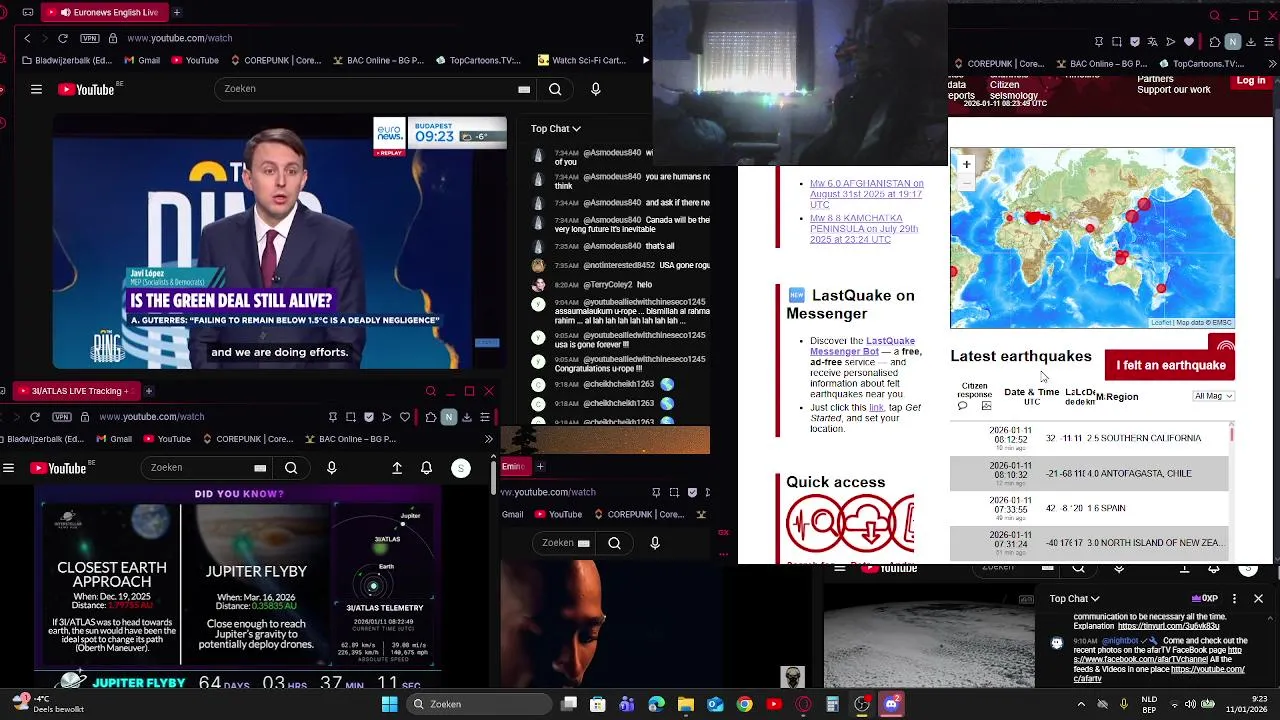Click the SOUTHERN CALIFORNIA earthquake row
This screenshot has height=720, width=1280.
[x=1088, y=438]
